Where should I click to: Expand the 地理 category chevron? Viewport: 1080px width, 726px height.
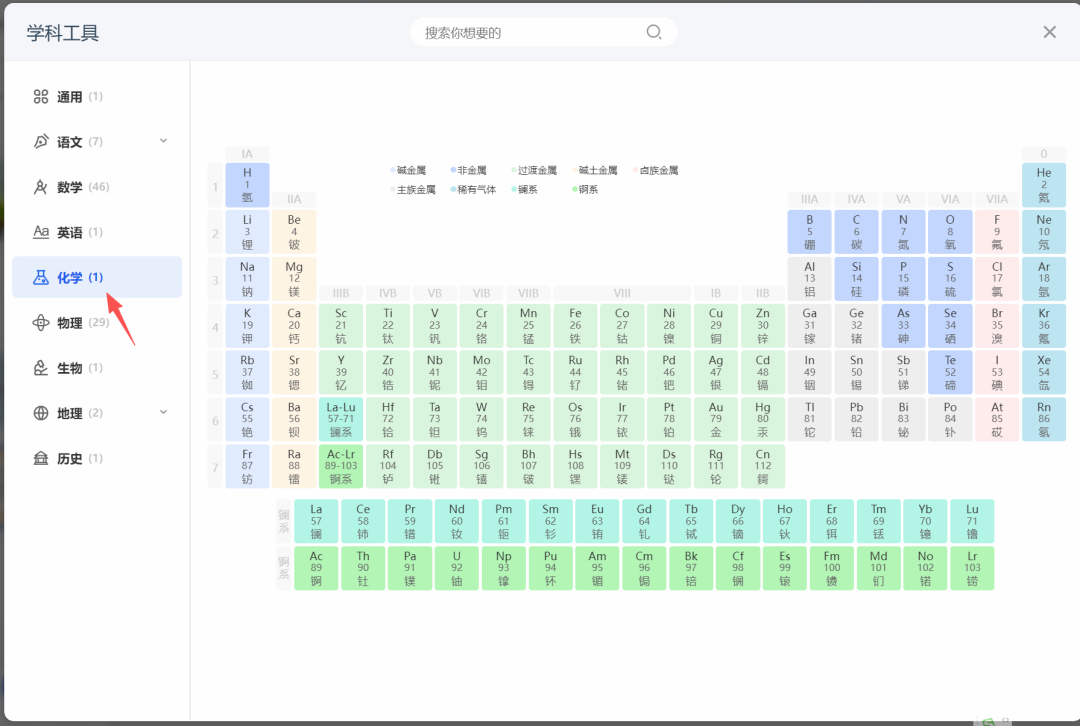click(x=163, y=412)
